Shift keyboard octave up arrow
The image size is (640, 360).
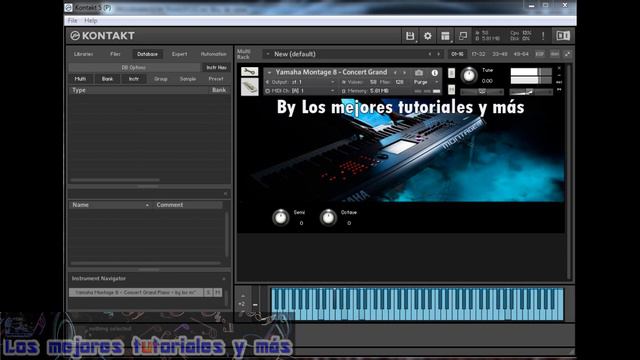tap(243, 296)
